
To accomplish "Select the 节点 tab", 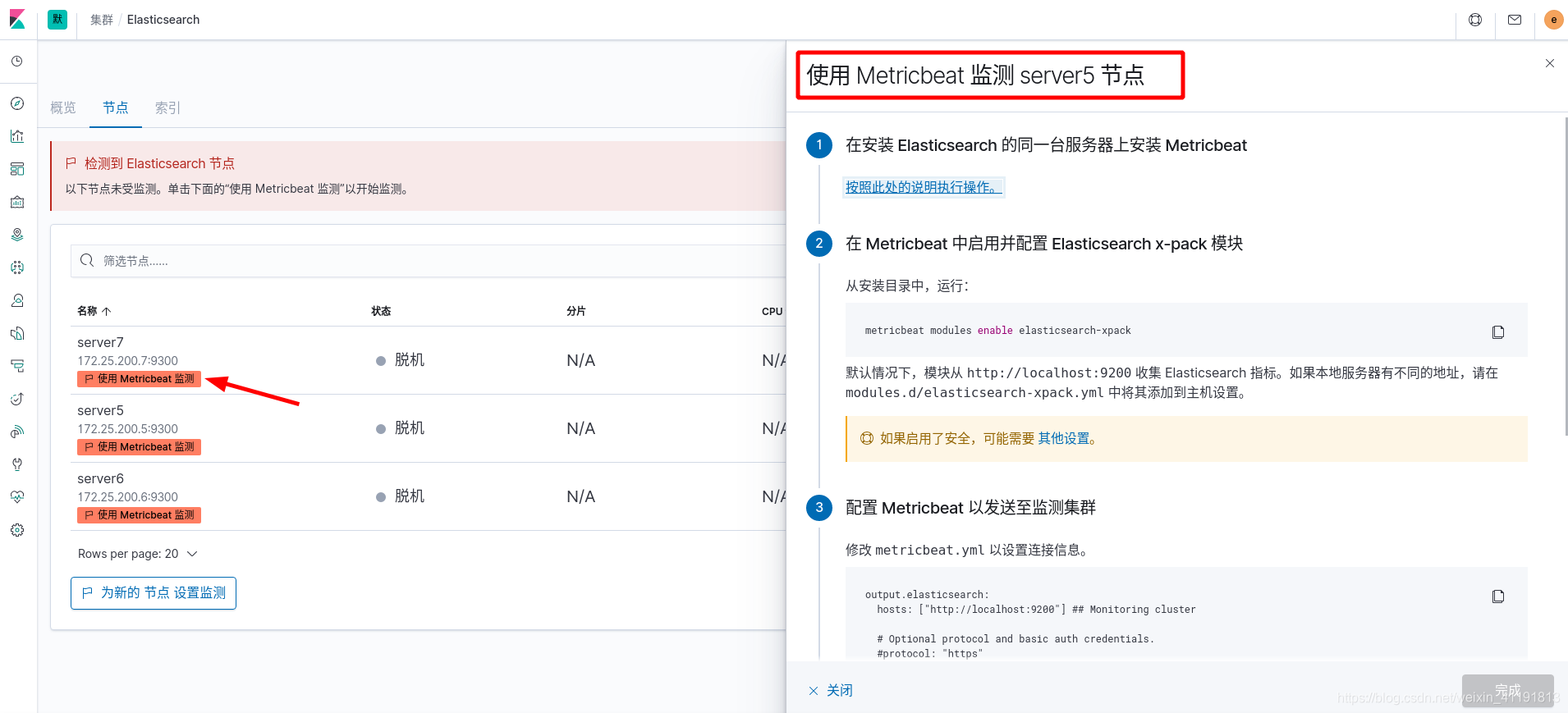I will (x=116, y=107).
